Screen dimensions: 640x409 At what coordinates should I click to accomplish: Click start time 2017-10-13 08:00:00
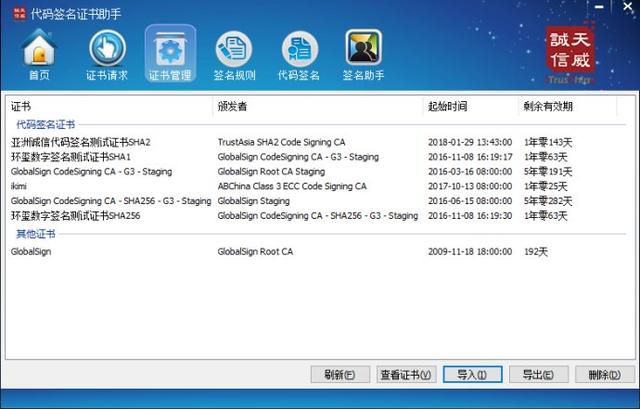[x=470, y=186]
